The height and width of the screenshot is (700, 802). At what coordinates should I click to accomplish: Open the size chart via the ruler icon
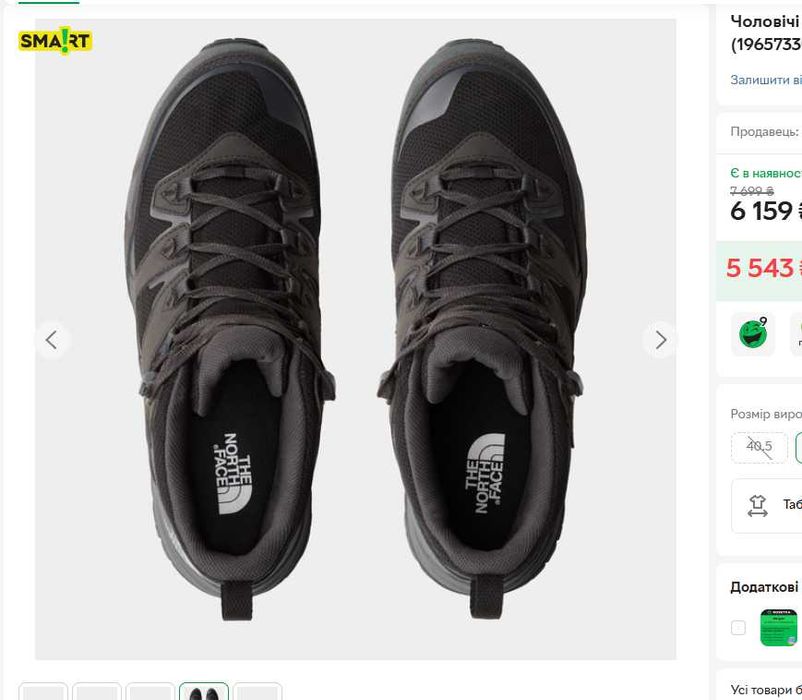758,506
